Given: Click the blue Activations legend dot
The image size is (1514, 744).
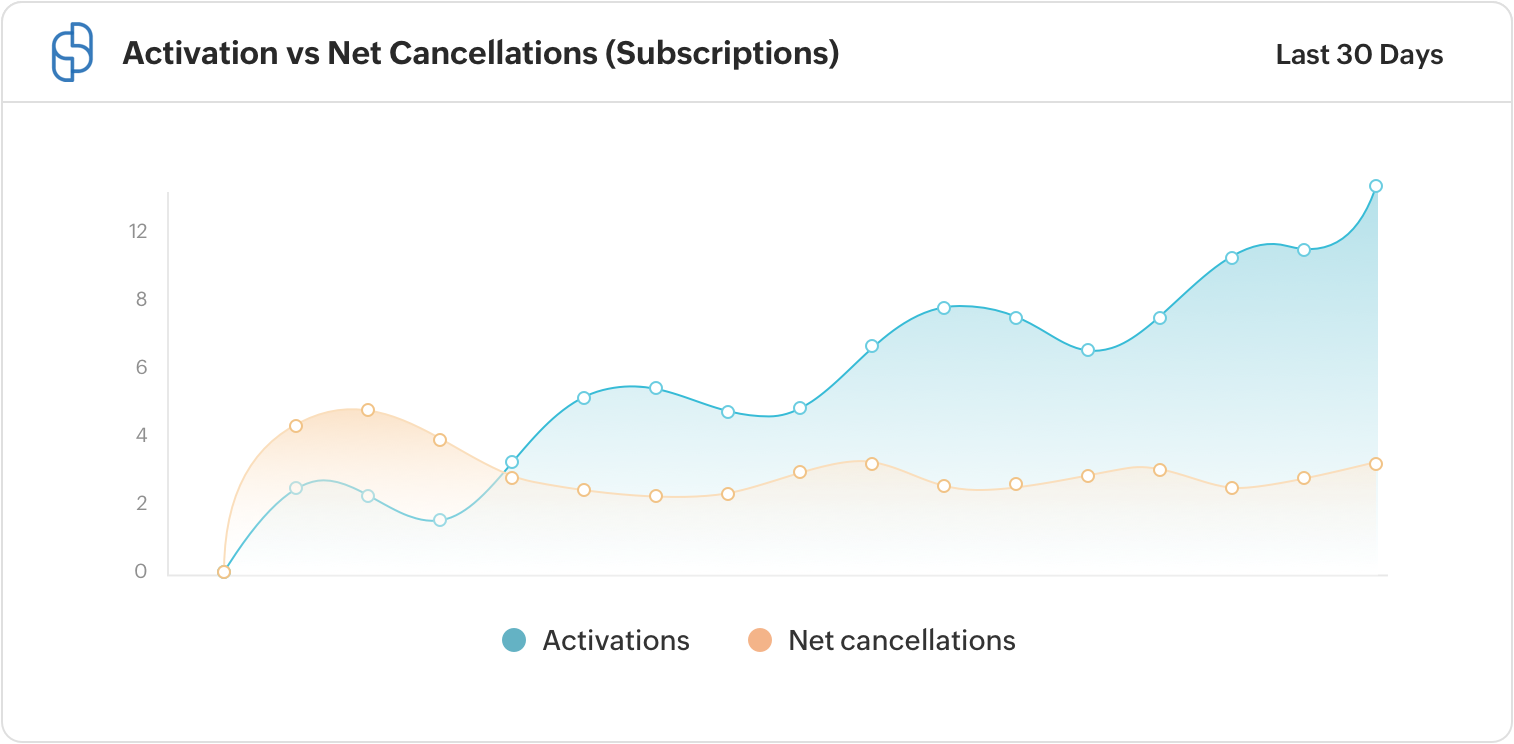Looking at the screenshot, I should coord(514,640).
